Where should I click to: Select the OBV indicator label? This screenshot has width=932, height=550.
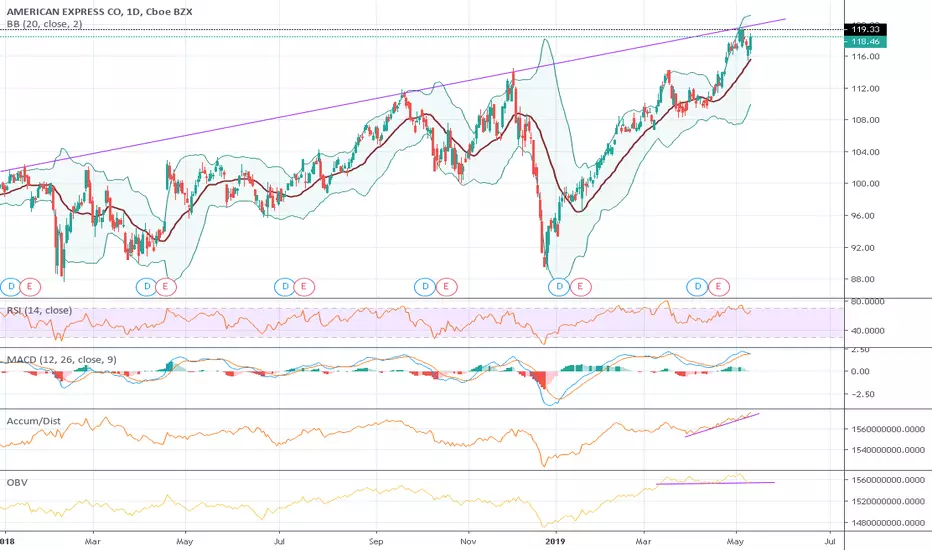pos(17,482)
